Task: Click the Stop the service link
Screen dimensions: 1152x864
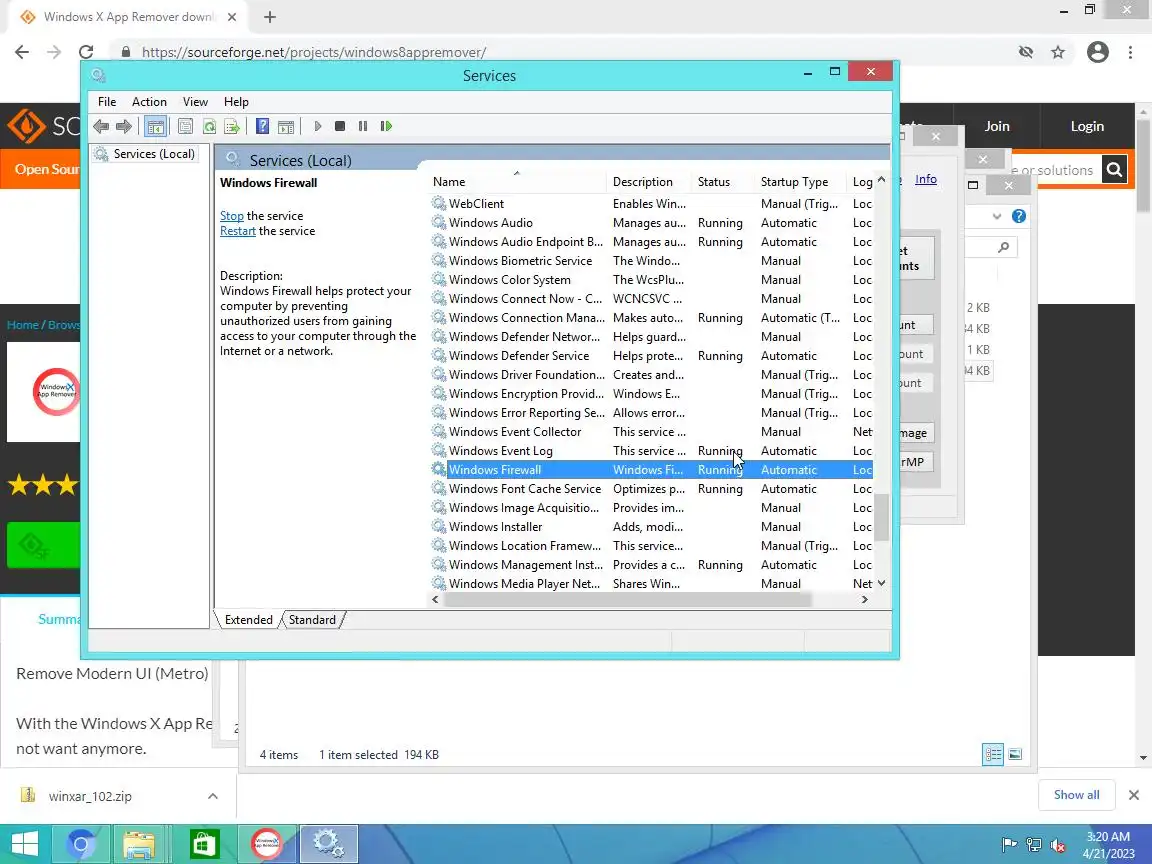Action: click(x=231, y=215)
